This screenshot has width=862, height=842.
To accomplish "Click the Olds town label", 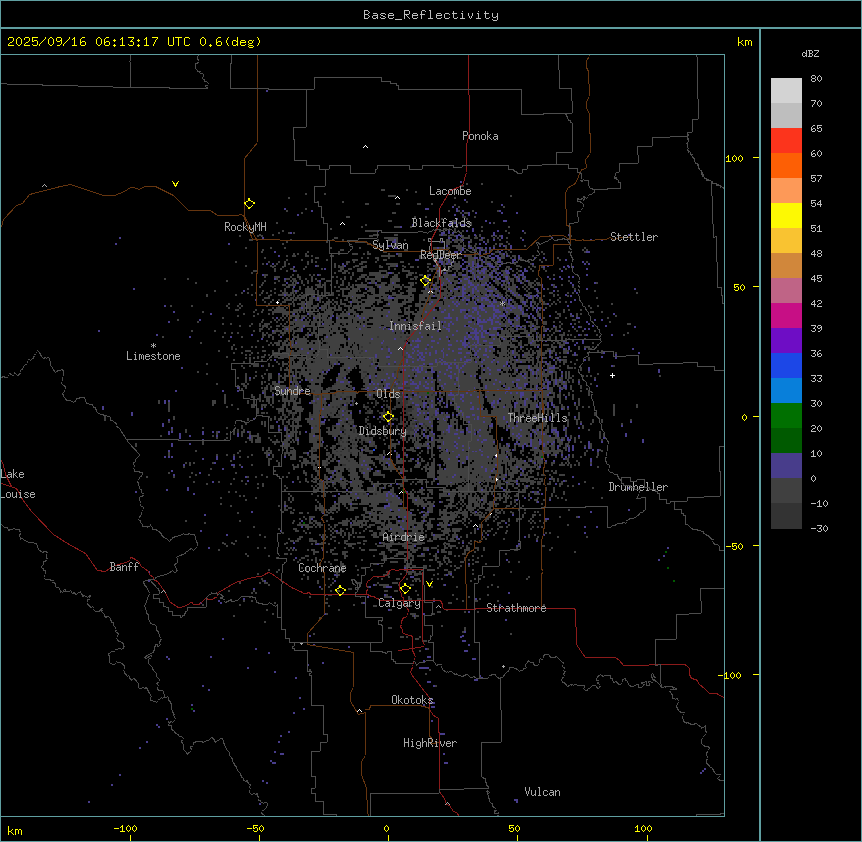I will (388, 394).
